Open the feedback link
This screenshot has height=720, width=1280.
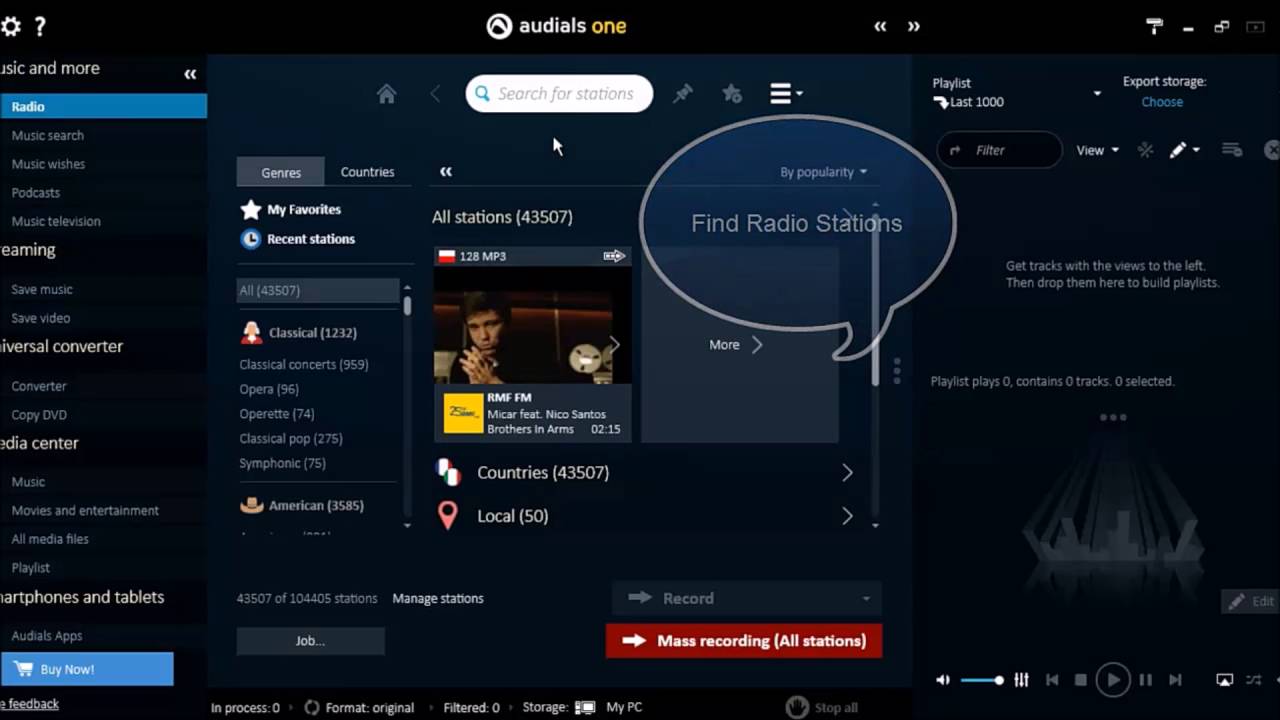click(x=30, y=703)
